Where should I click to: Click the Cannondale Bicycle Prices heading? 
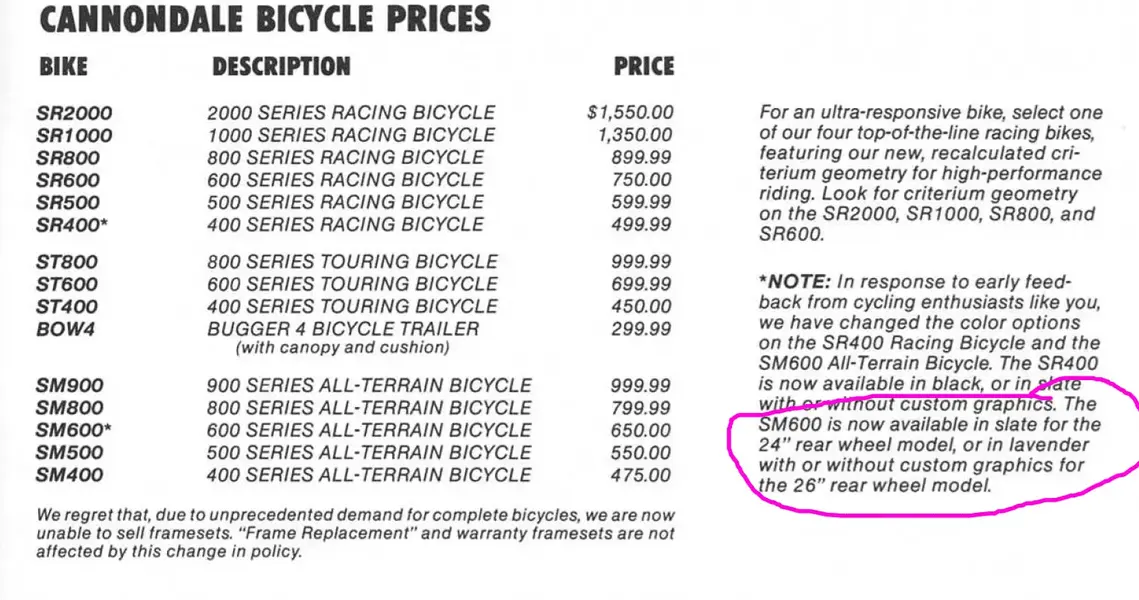(x=265, y=18)
